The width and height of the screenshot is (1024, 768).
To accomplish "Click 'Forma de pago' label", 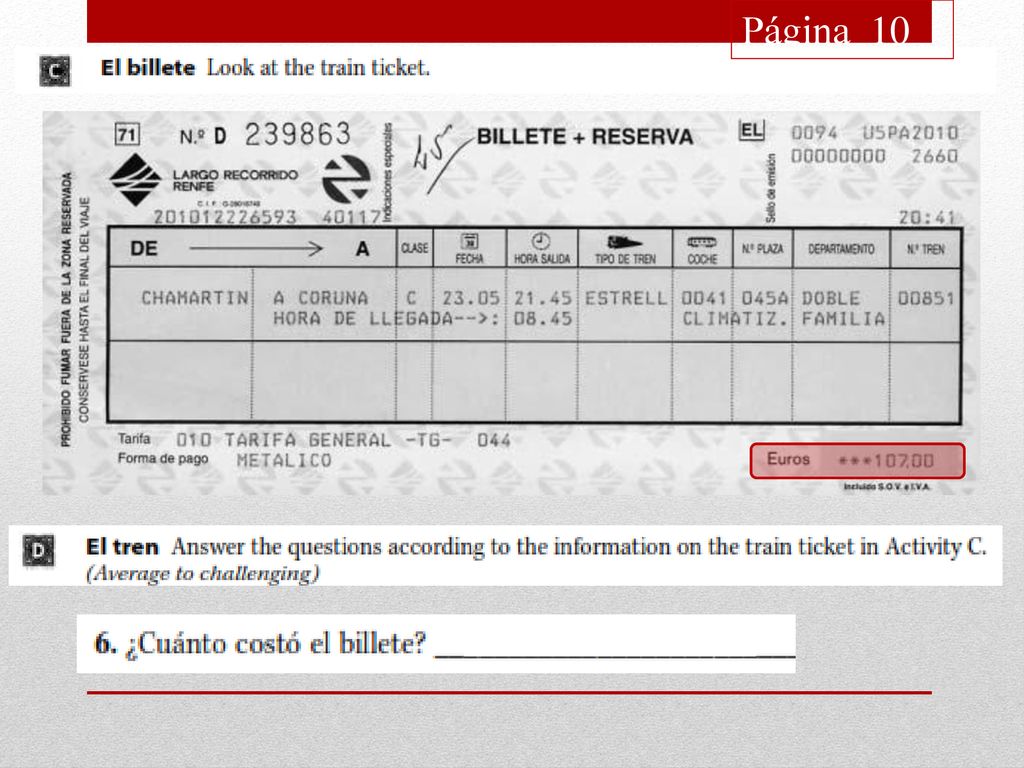I will (163, 458).
